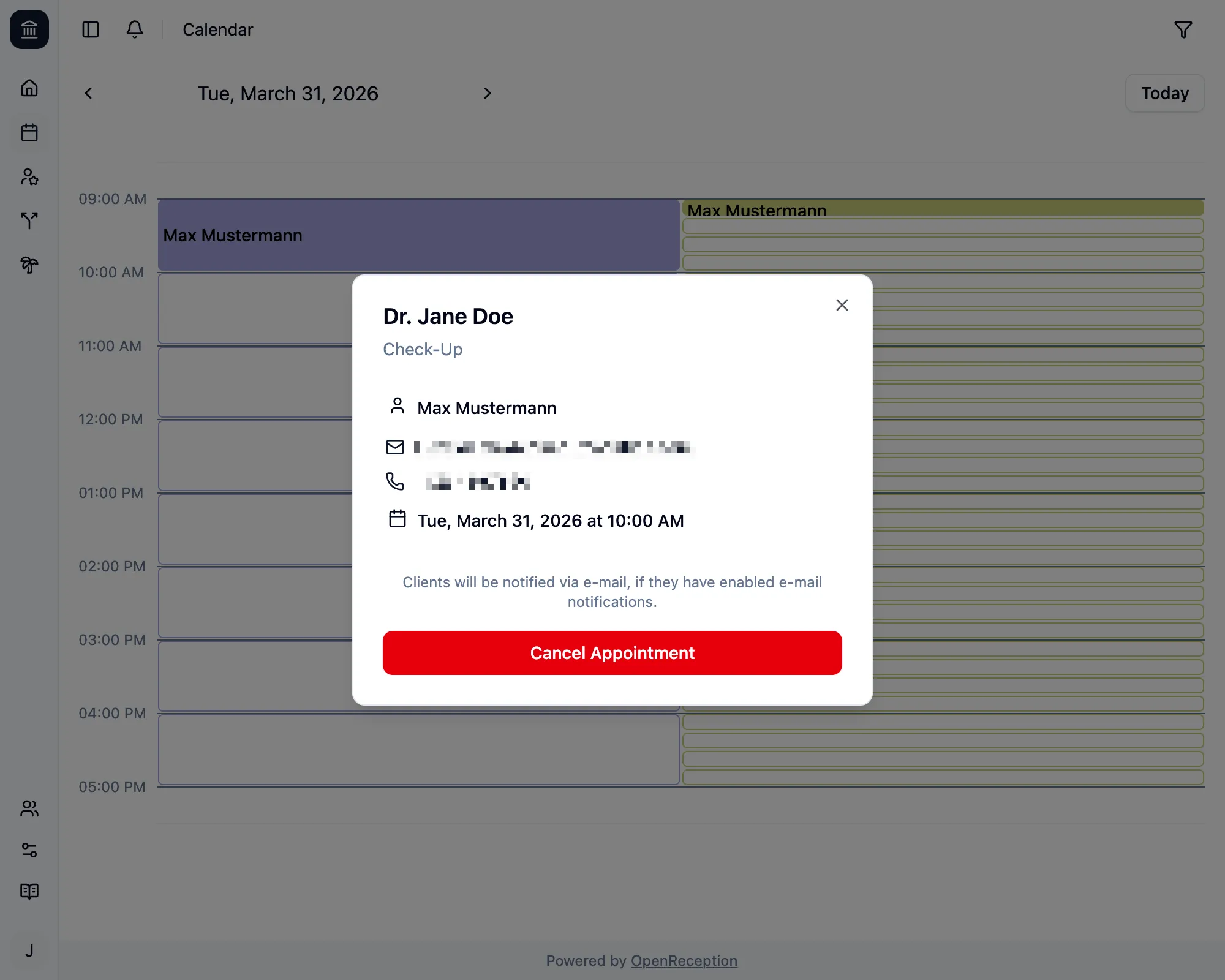The width and height of the screenshot is (1225, 980).
Task: Open the filter icon at top right
Action: pyautogui.click(x=1183, y=29)
